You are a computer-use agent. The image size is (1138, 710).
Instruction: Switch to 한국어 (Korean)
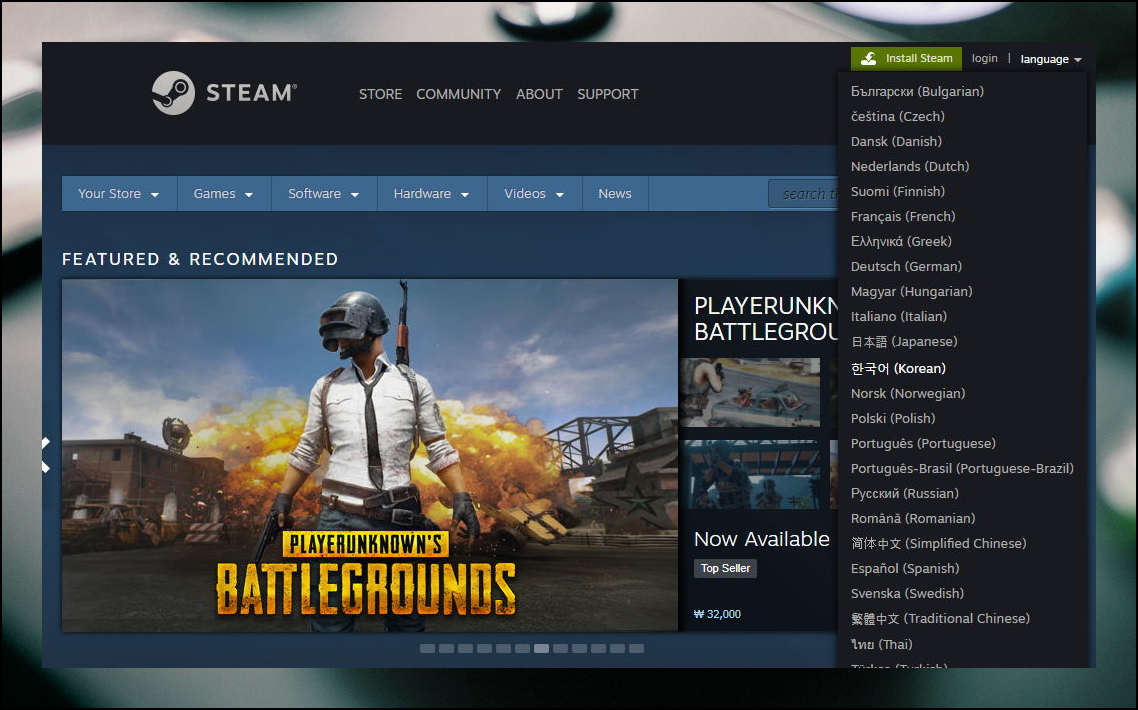[x=898, y=369]
